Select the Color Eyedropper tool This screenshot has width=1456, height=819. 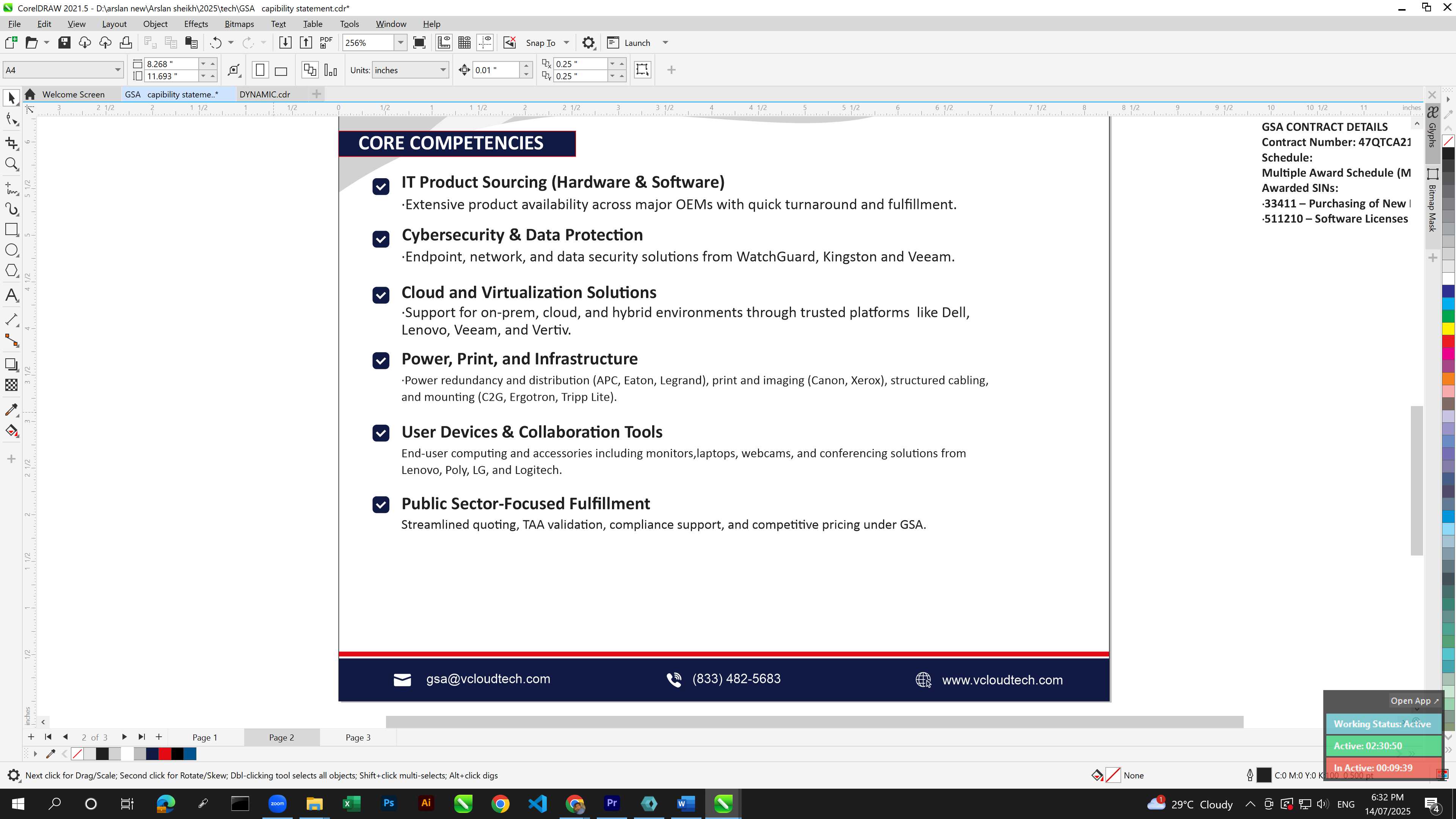point(11,410)
